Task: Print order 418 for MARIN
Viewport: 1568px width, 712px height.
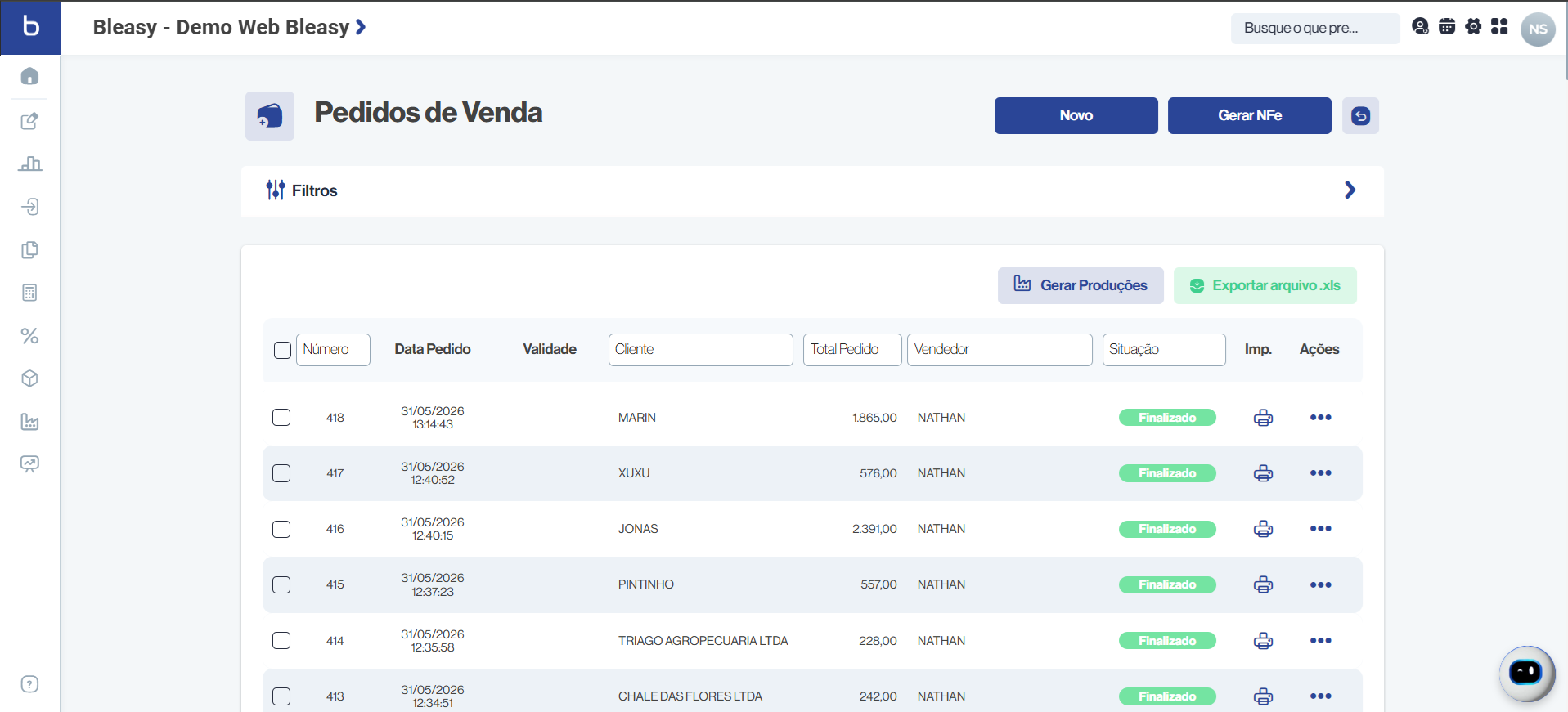Action: tap(1263, 418)
